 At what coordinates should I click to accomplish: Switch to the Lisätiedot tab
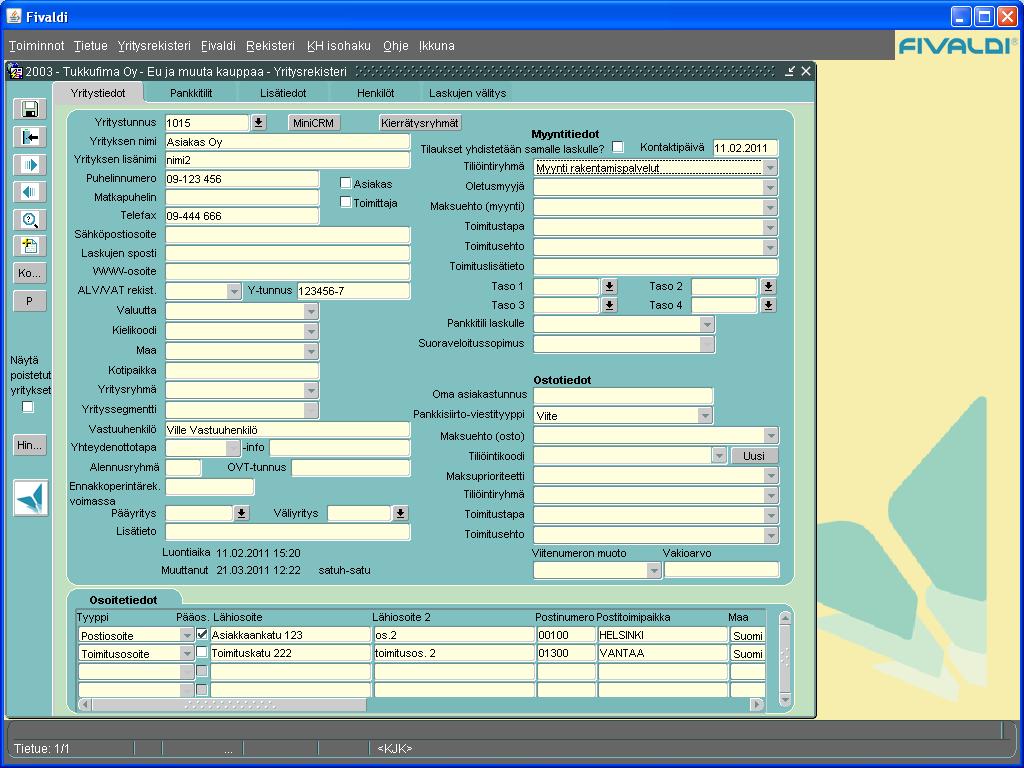[283, 93]
